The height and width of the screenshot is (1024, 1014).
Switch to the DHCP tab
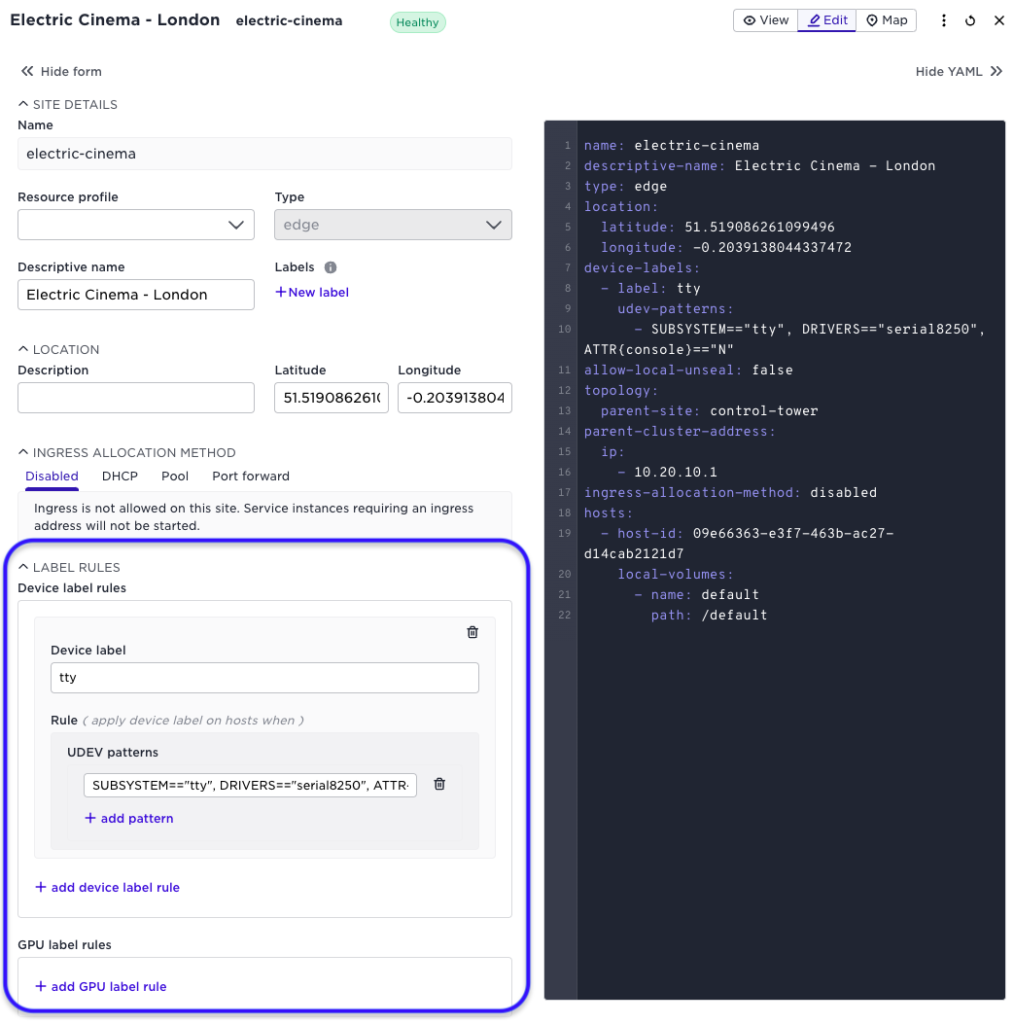coord(119,476)
